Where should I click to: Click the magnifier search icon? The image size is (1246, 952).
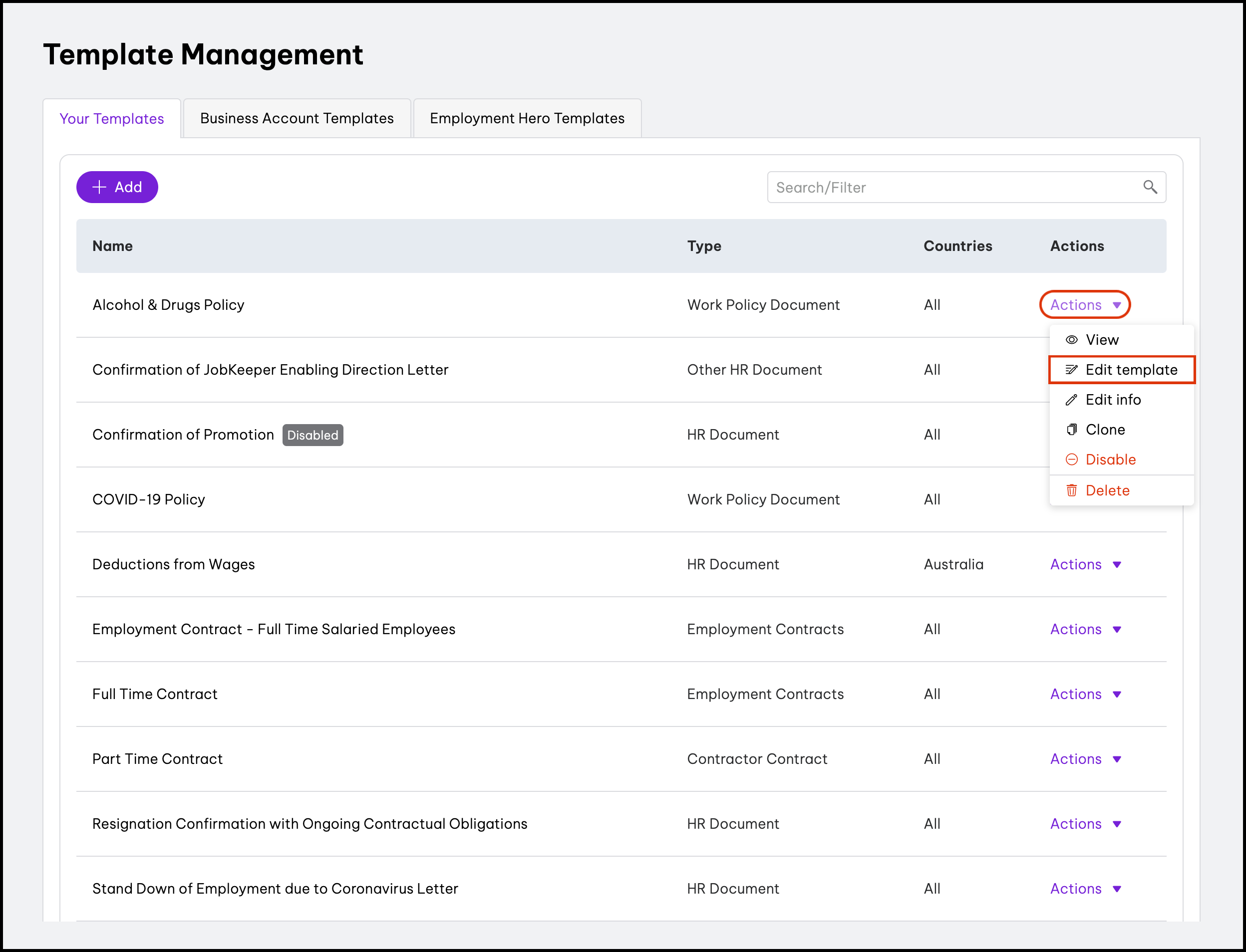click(x=1150, y=187)
